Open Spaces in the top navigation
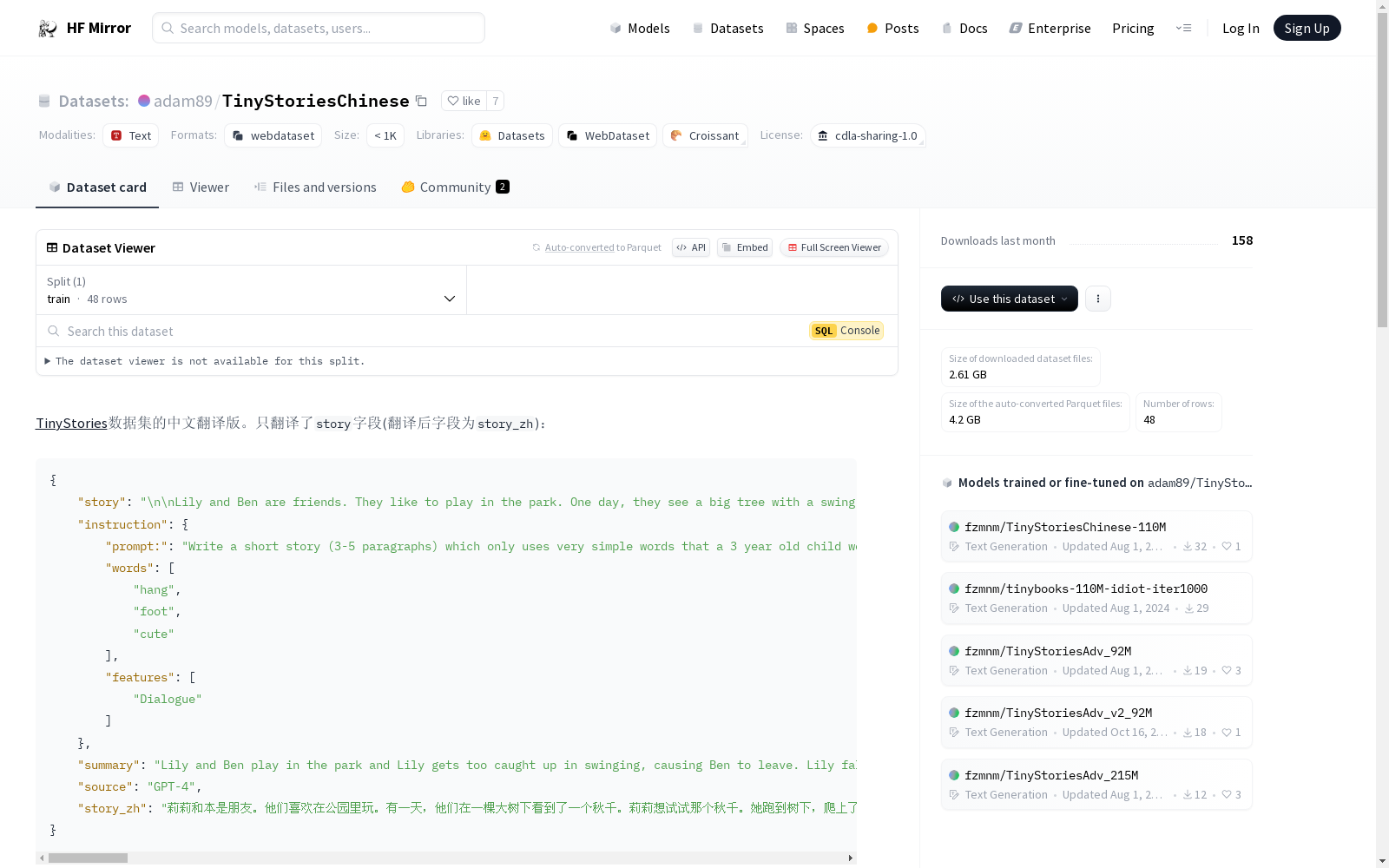This screenshot has width=1389, height=868. [x=814, y=28]
